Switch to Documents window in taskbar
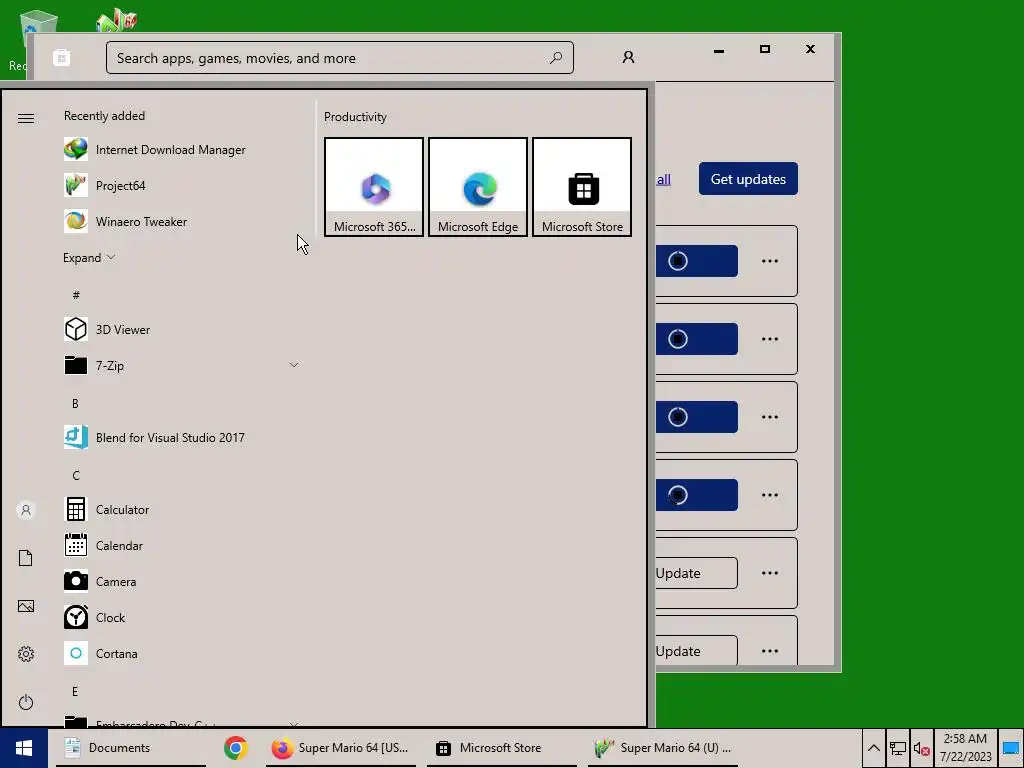 131,748
